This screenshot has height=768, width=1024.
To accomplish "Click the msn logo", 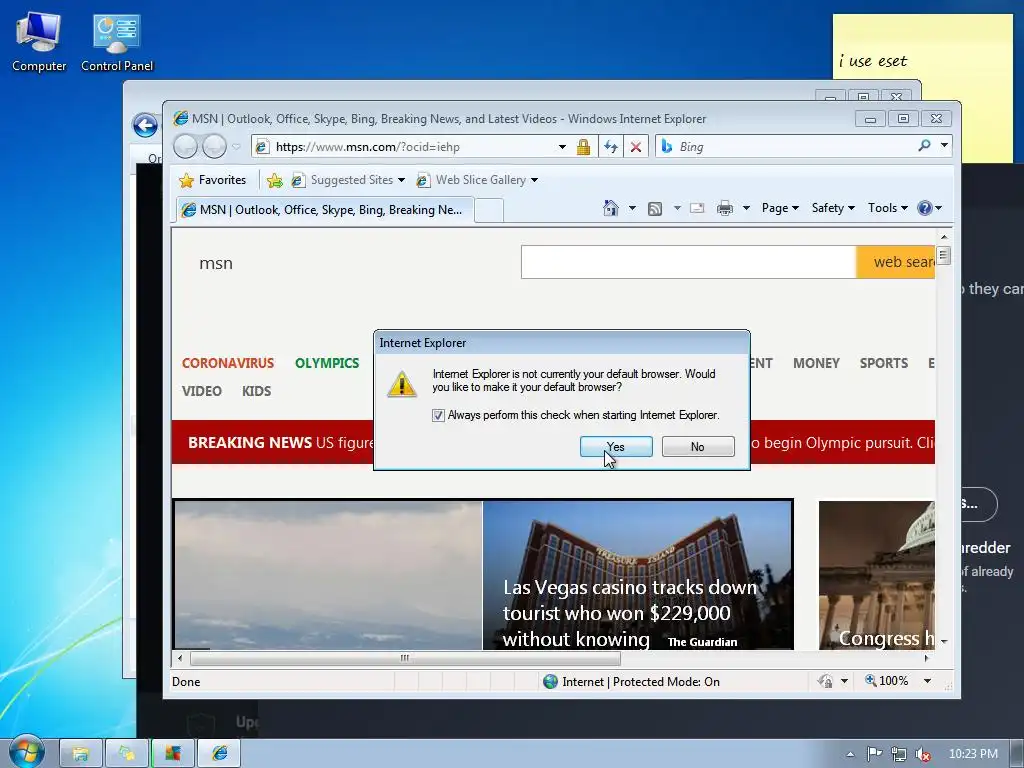I will [x=216, y=263].
